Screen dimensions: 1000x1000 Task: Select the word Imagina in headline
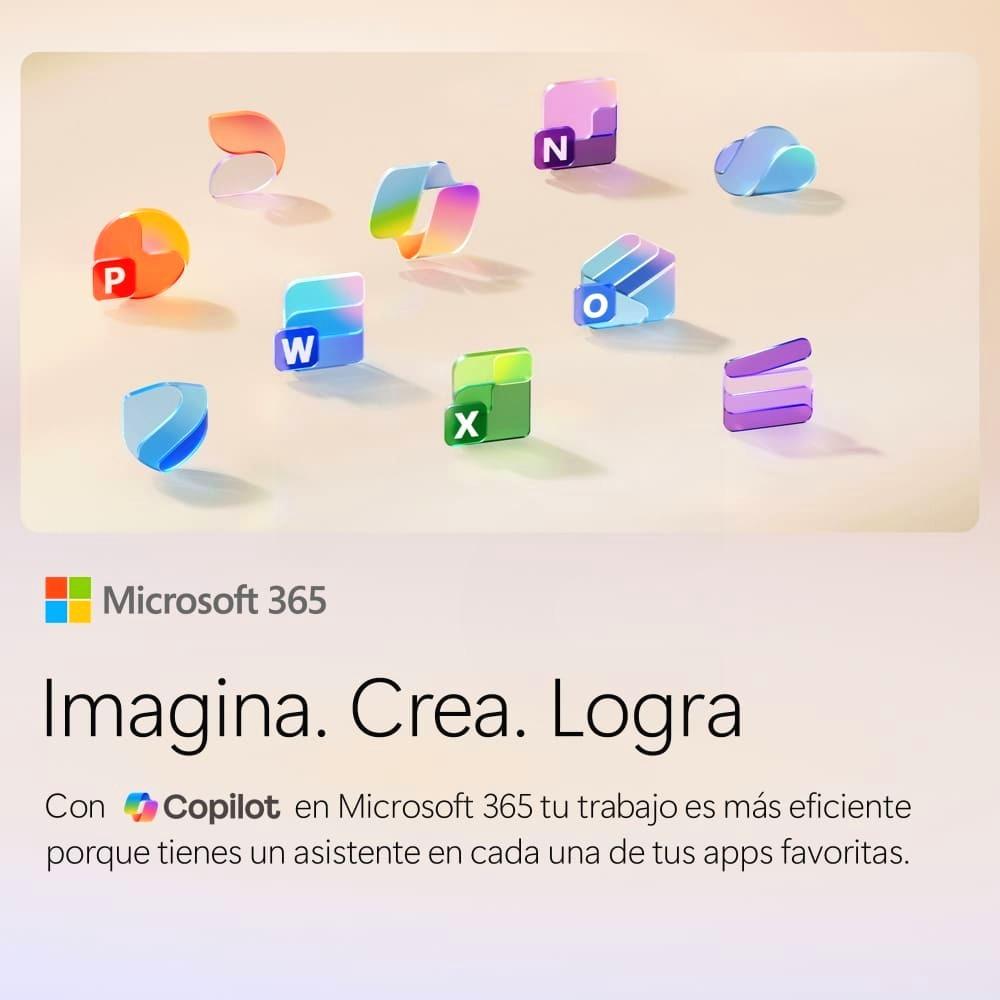pyautogui.click(x=186, y=710)
